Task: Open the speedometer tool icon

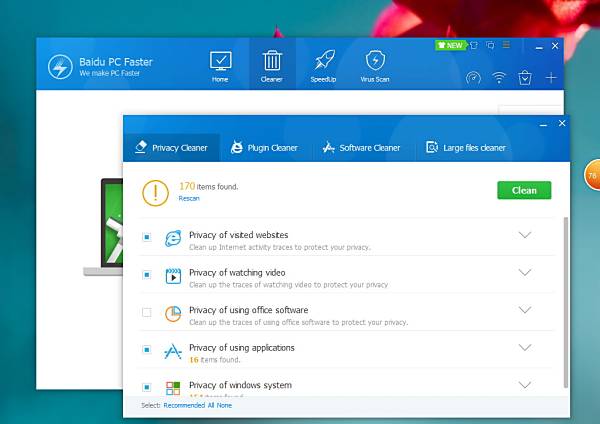Action: (473, 78)
